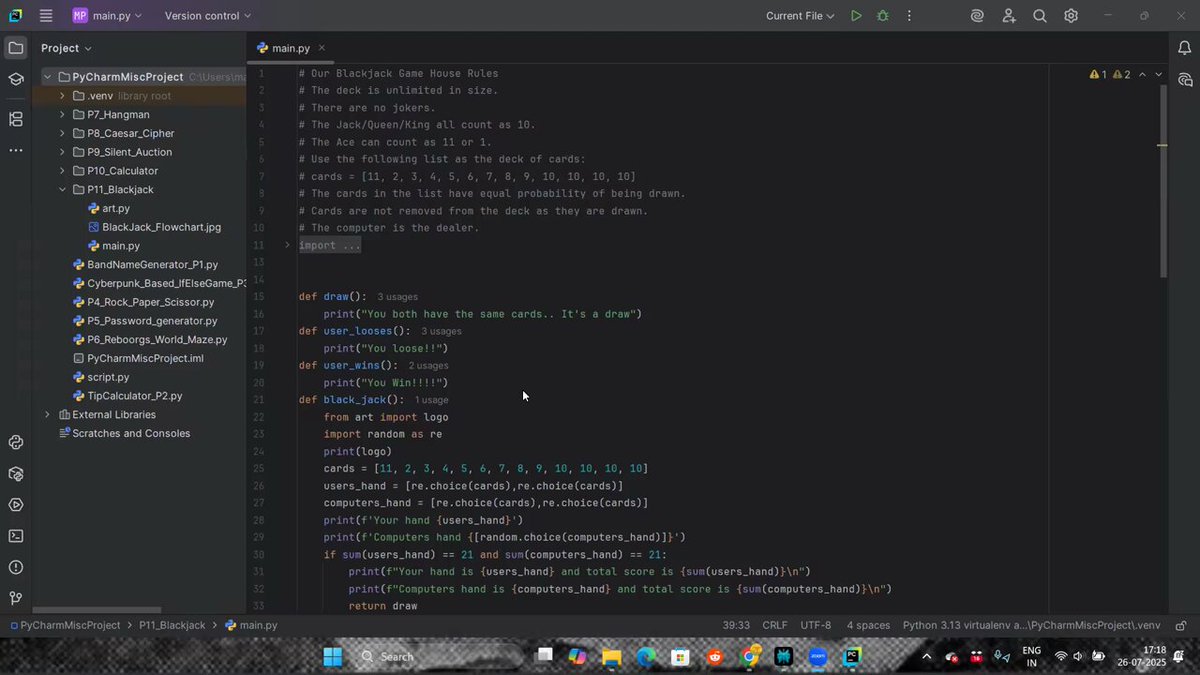Open script.py in project tree
Image resolution: width=1200 pixels, height=675 pixels.
coord(100,377)
